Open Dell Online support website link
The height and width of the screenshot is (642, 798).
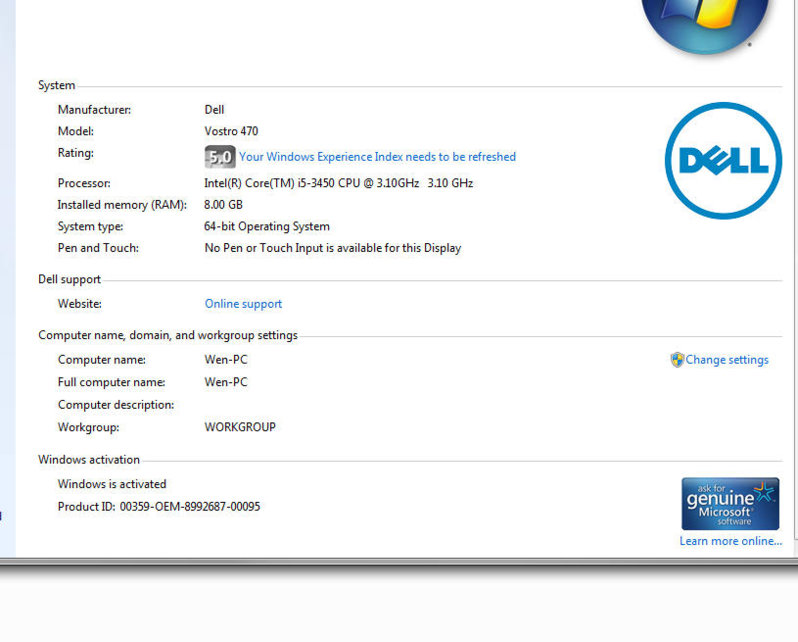[x=243, y=304]
